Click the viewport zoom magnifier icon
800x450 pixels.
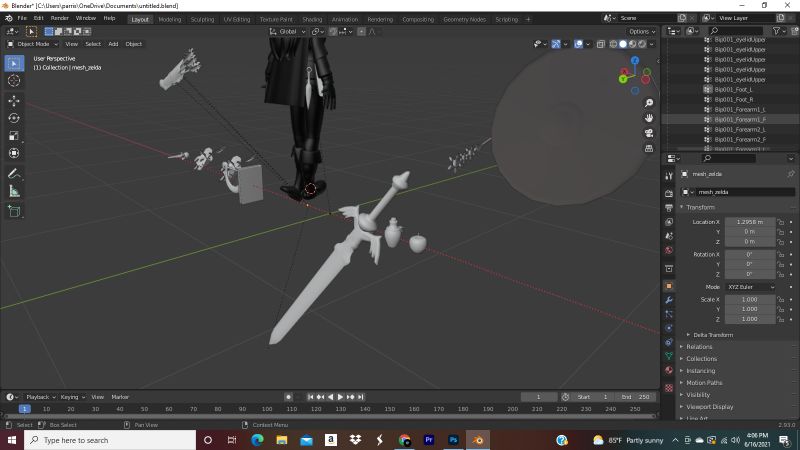649,103
